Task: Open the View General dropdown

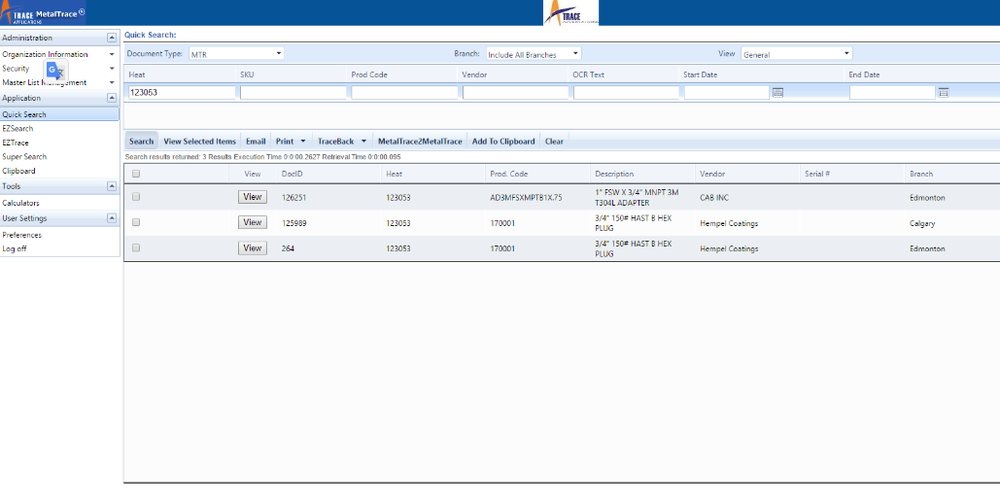Action: [x=797, y=54]
